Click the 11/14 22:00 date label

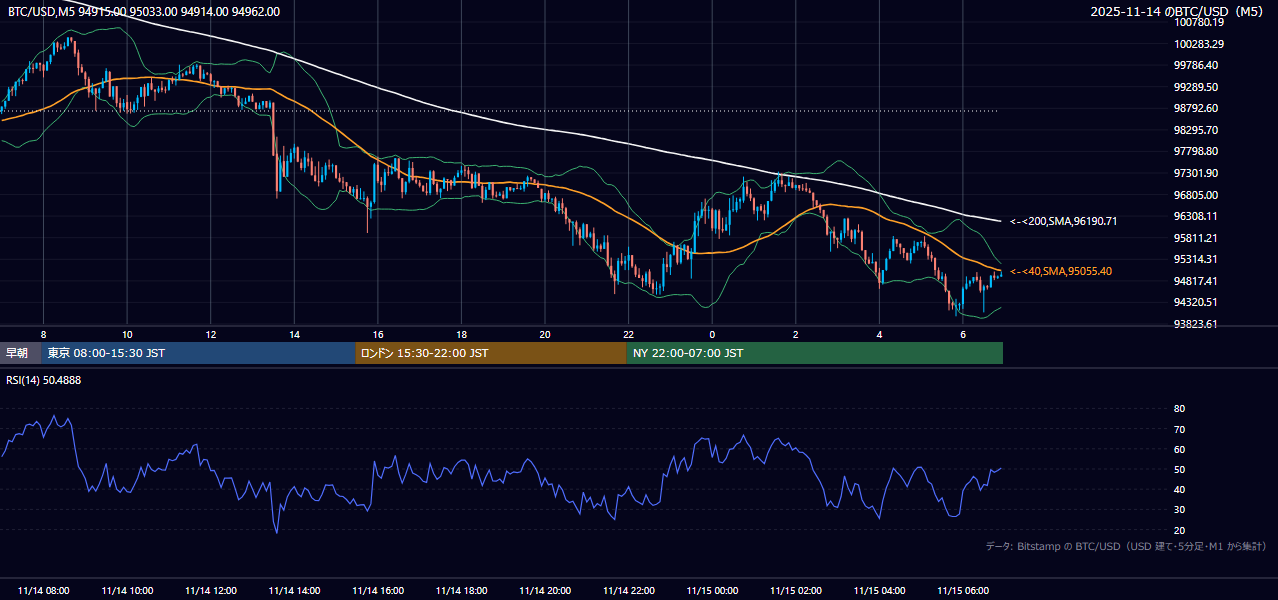[629, 591]
